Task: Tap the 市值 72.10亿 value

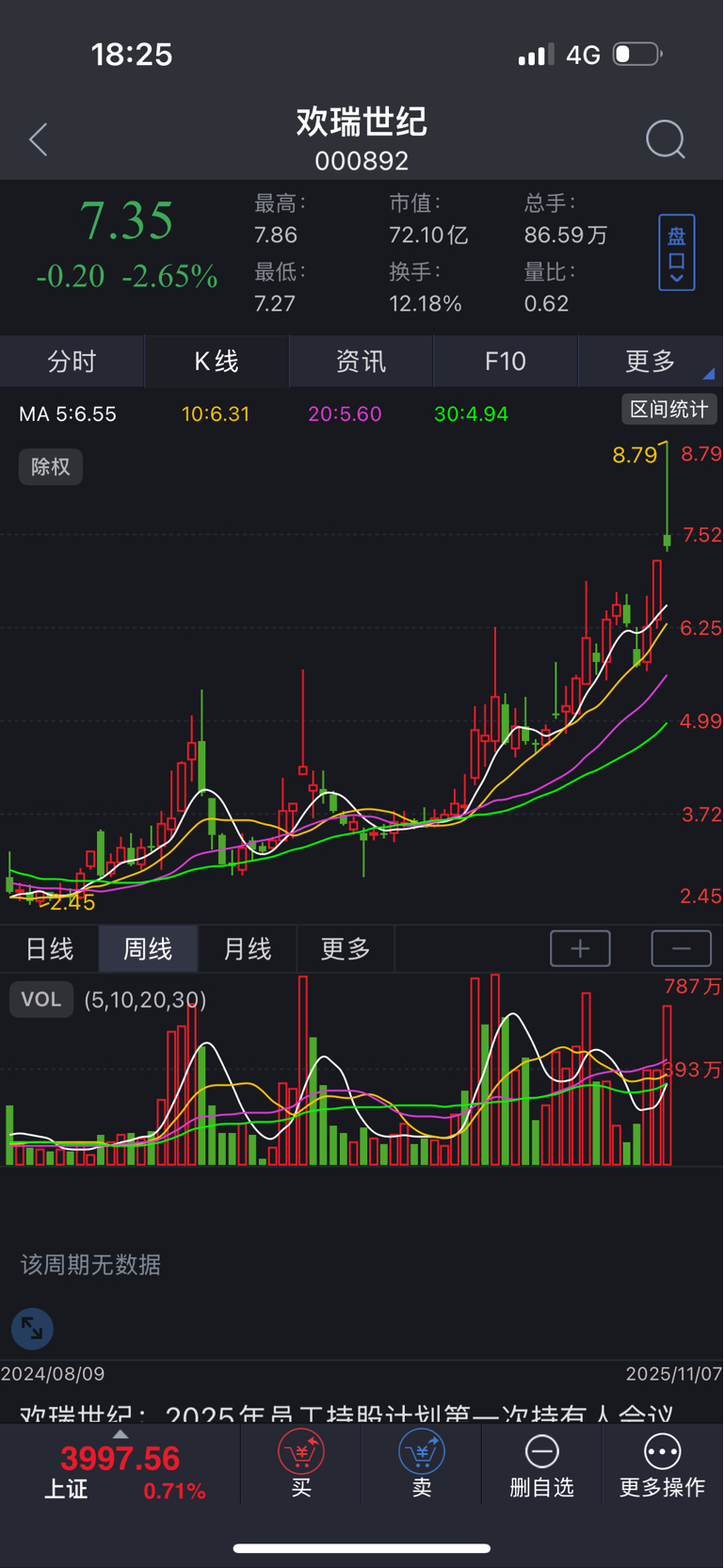Action: 428,234
